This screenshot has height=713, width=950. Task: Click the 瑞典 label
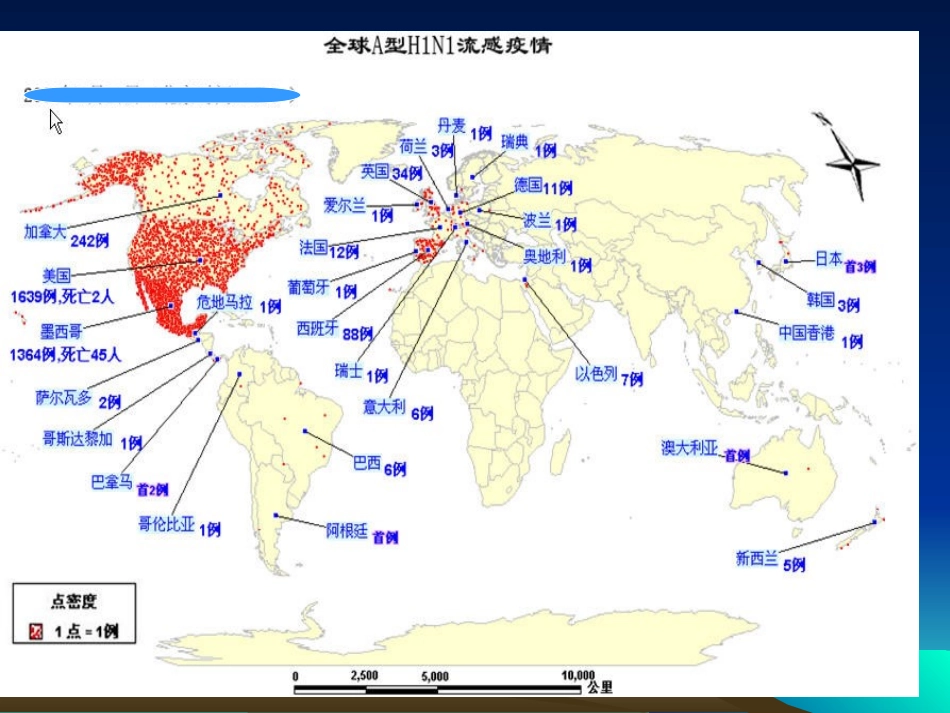[x=515, y=142]
